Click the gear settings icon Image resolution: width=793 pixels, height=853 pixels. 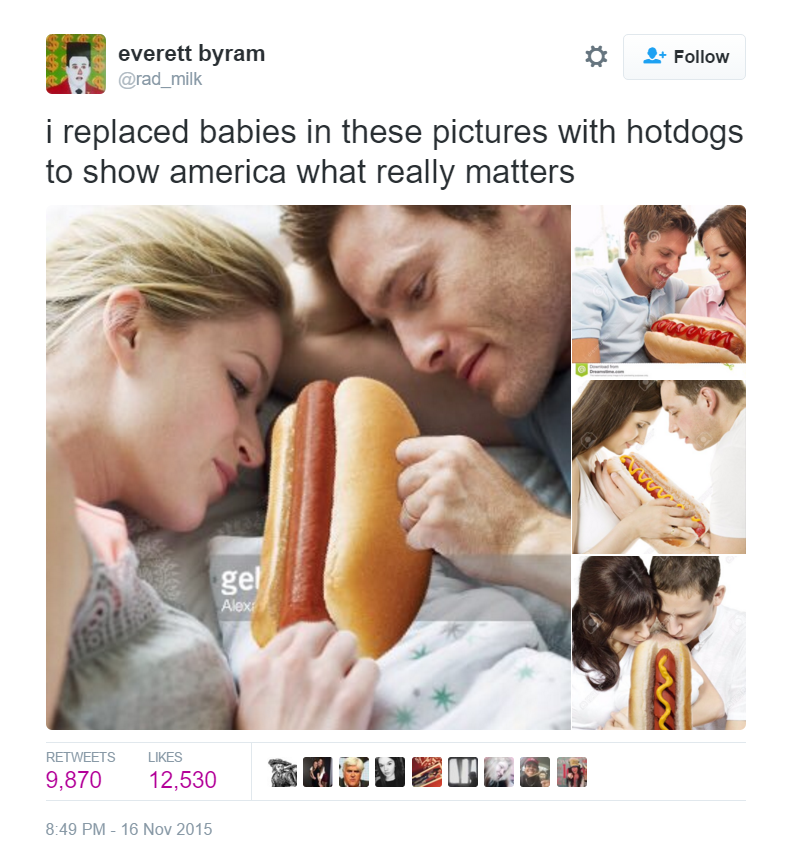[596, 57]
